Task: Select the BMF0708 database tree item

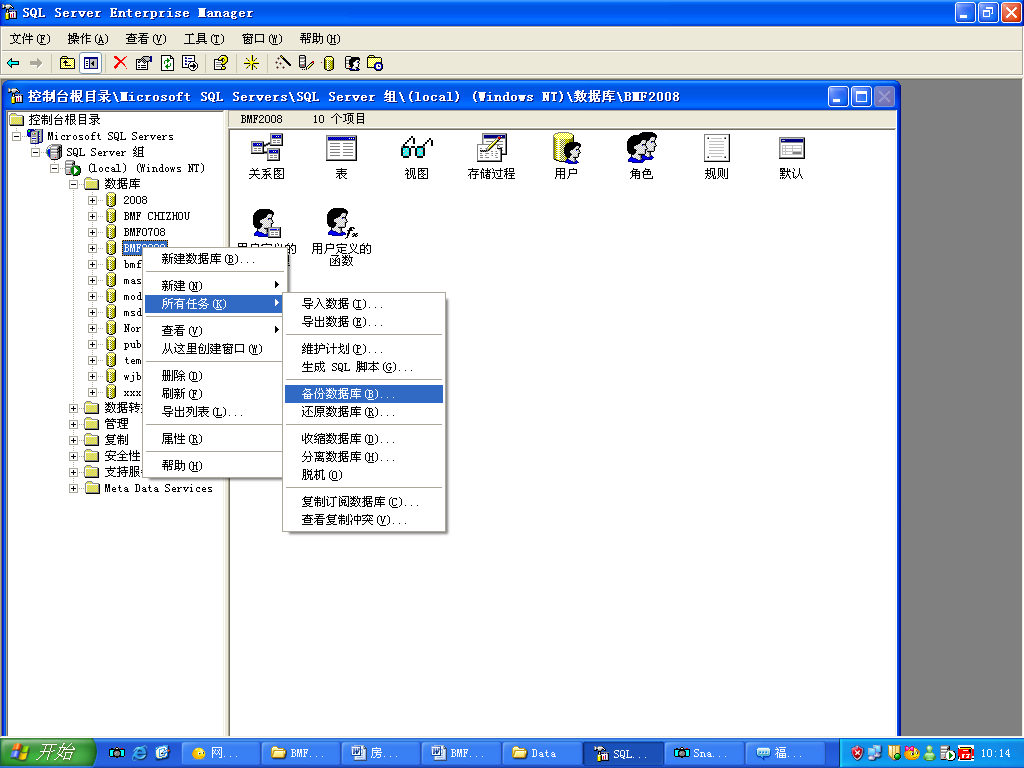Action: 144,232
